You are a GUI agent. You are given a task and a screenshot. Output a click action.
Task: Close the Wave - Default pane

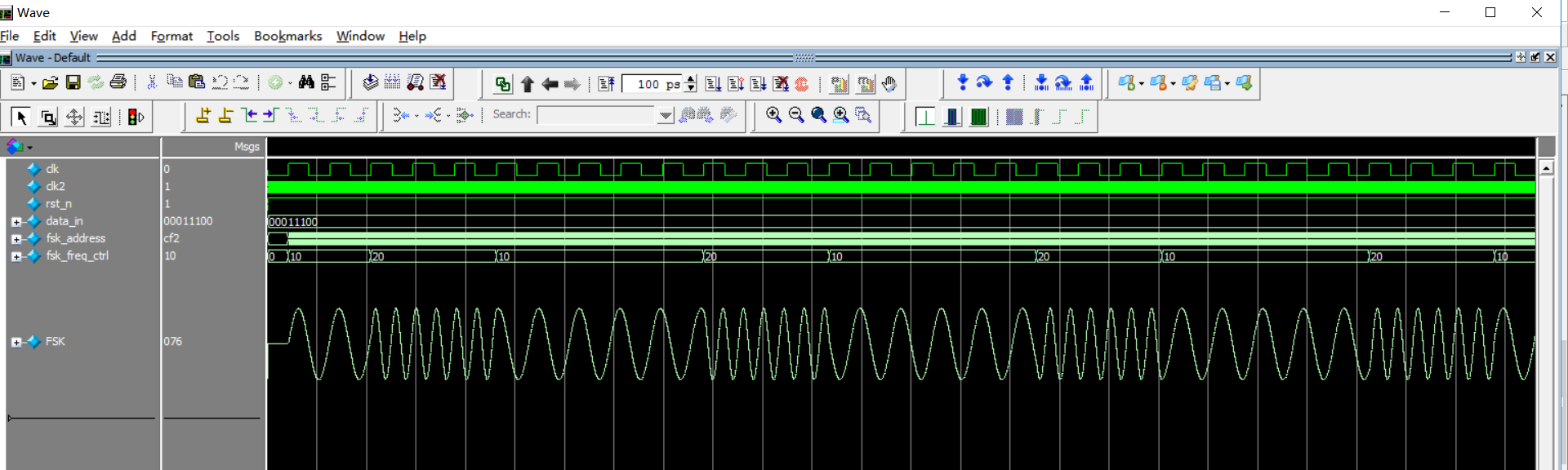[x=1550, y=57]
